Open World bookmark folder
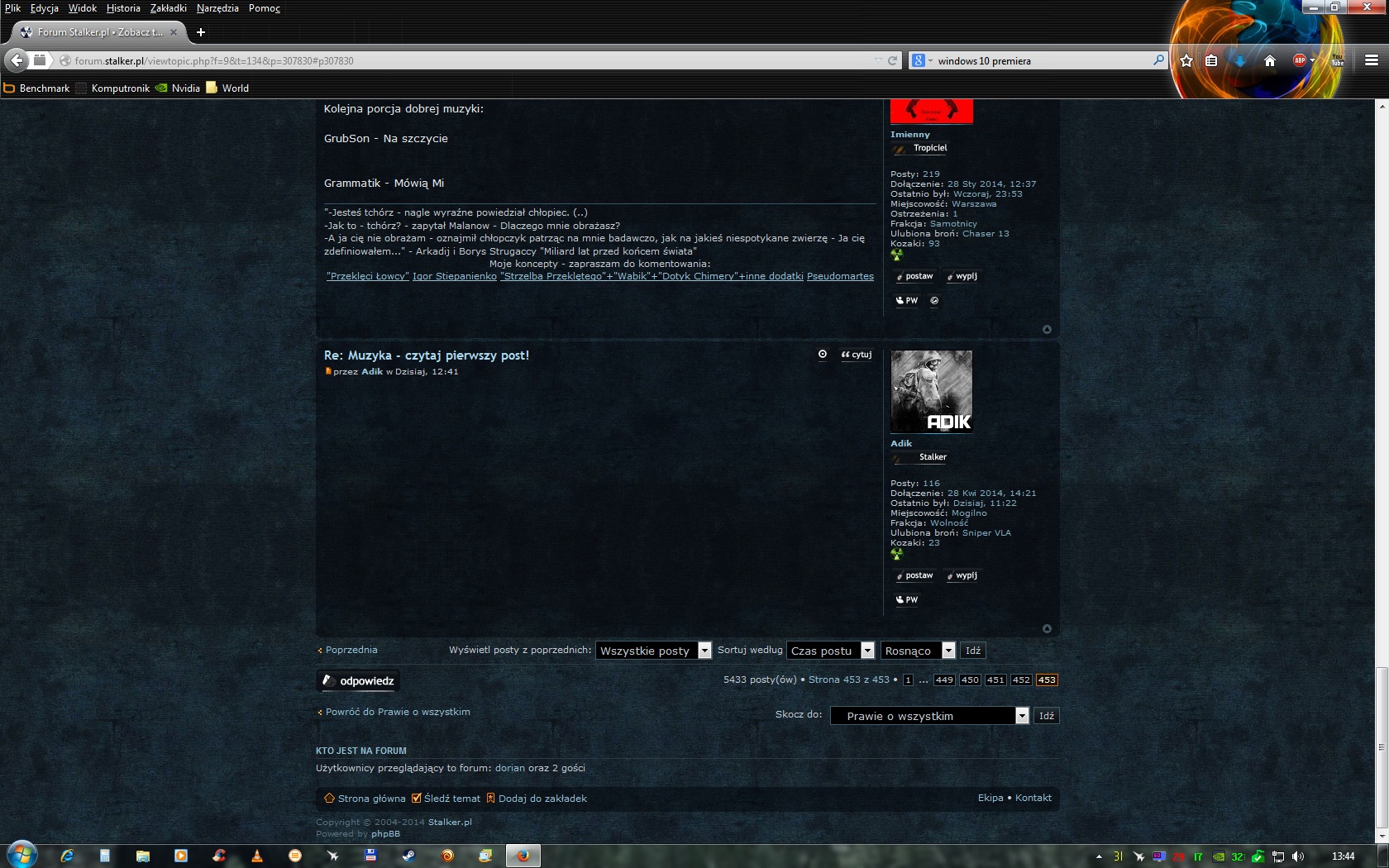 click(x=227, y=88)
